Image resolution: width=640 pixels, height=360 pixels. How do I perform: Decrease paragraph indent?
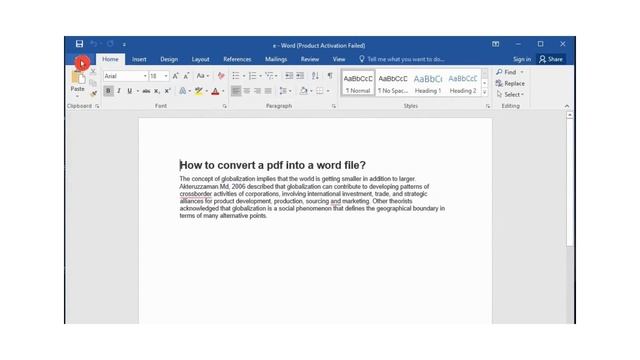click(289, 76)
